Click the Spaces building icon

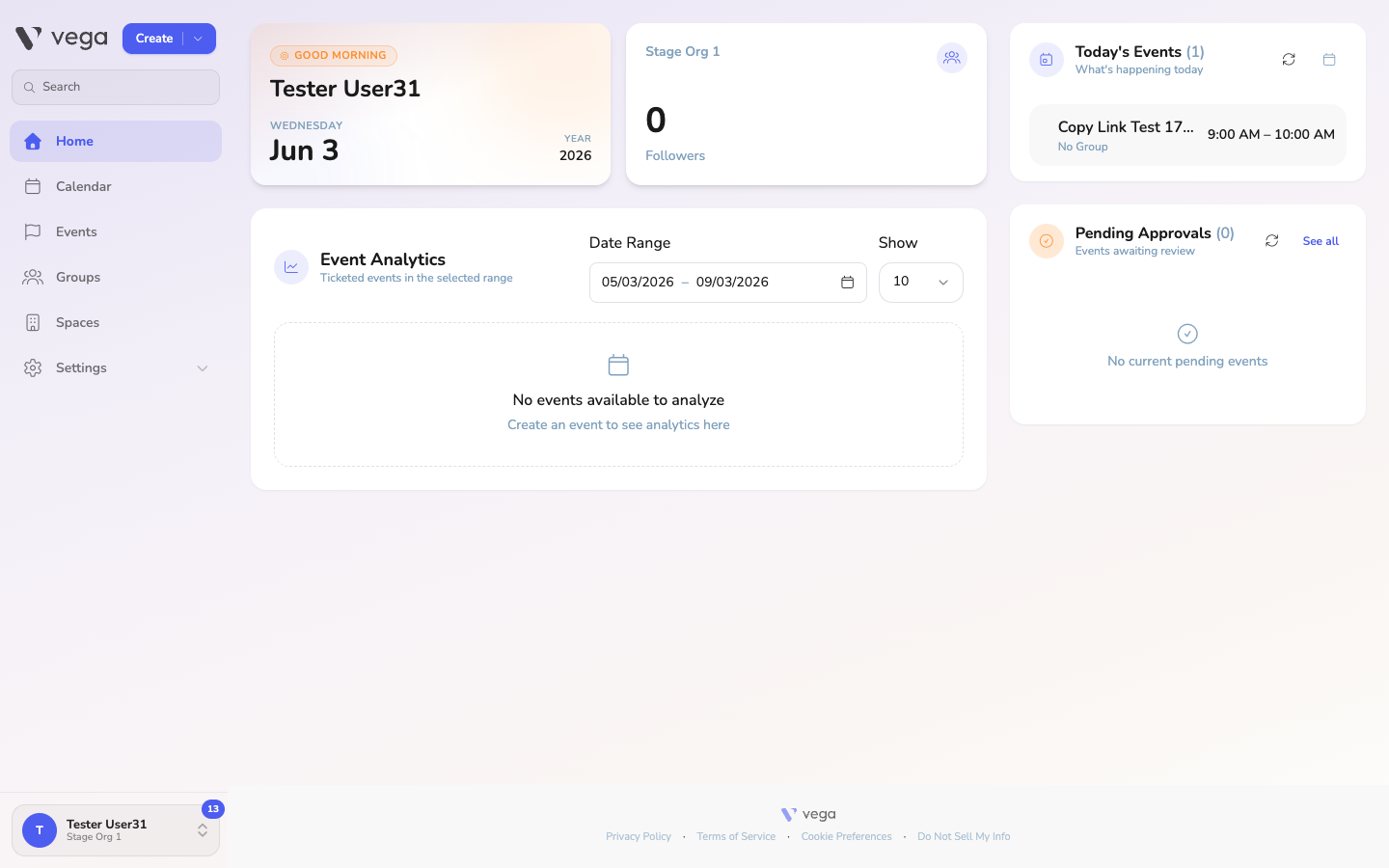tap(33, 322)
